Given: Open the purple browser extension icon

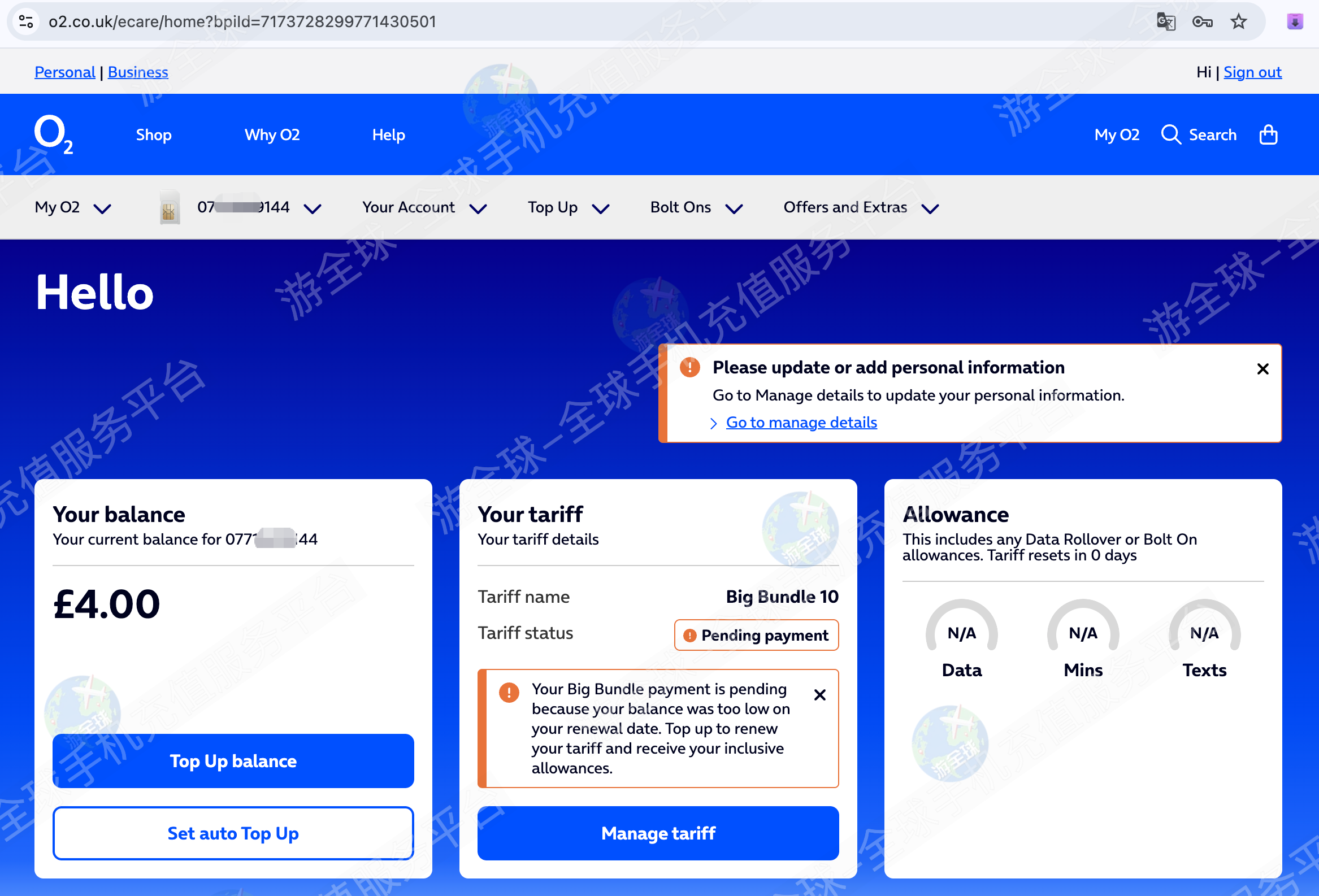Looking at the screenshot, I should click(x=1295, y=21).
